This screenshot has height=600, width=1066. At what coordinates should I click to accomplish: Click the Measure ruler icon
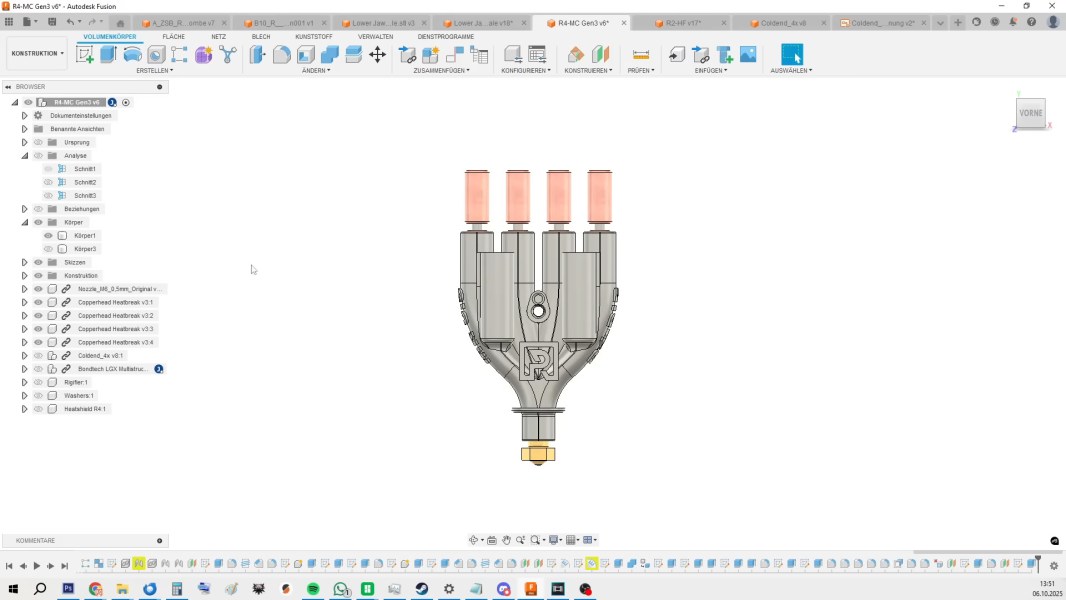[641, 55]
